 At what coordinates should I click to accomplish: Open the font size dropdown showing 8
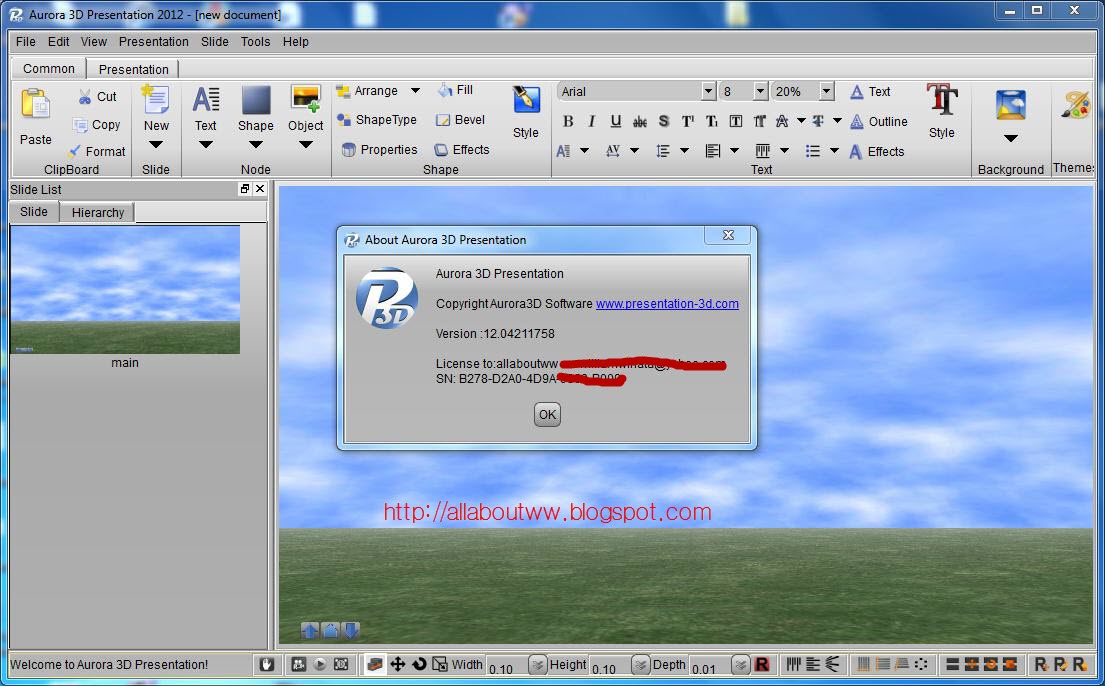tap(760, 91)
